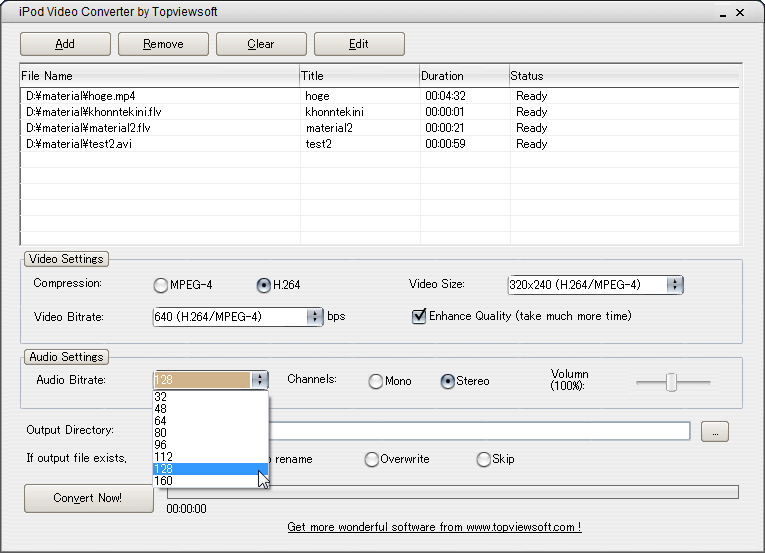The image size is (765, 553).
Task: Browse for output directory with ... button
Action: coord(715,431)
